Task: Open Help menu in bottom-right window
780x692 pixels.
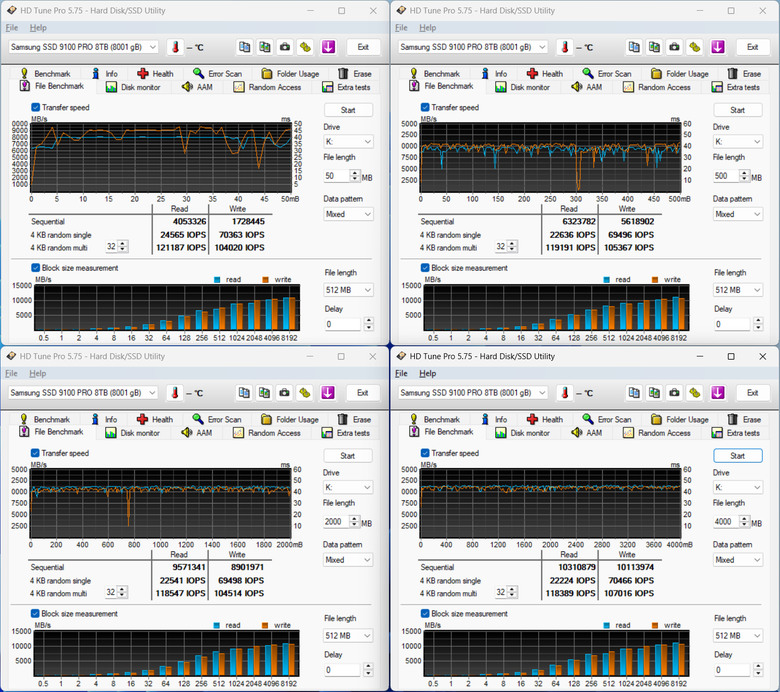Action: (x=427, y=374)
